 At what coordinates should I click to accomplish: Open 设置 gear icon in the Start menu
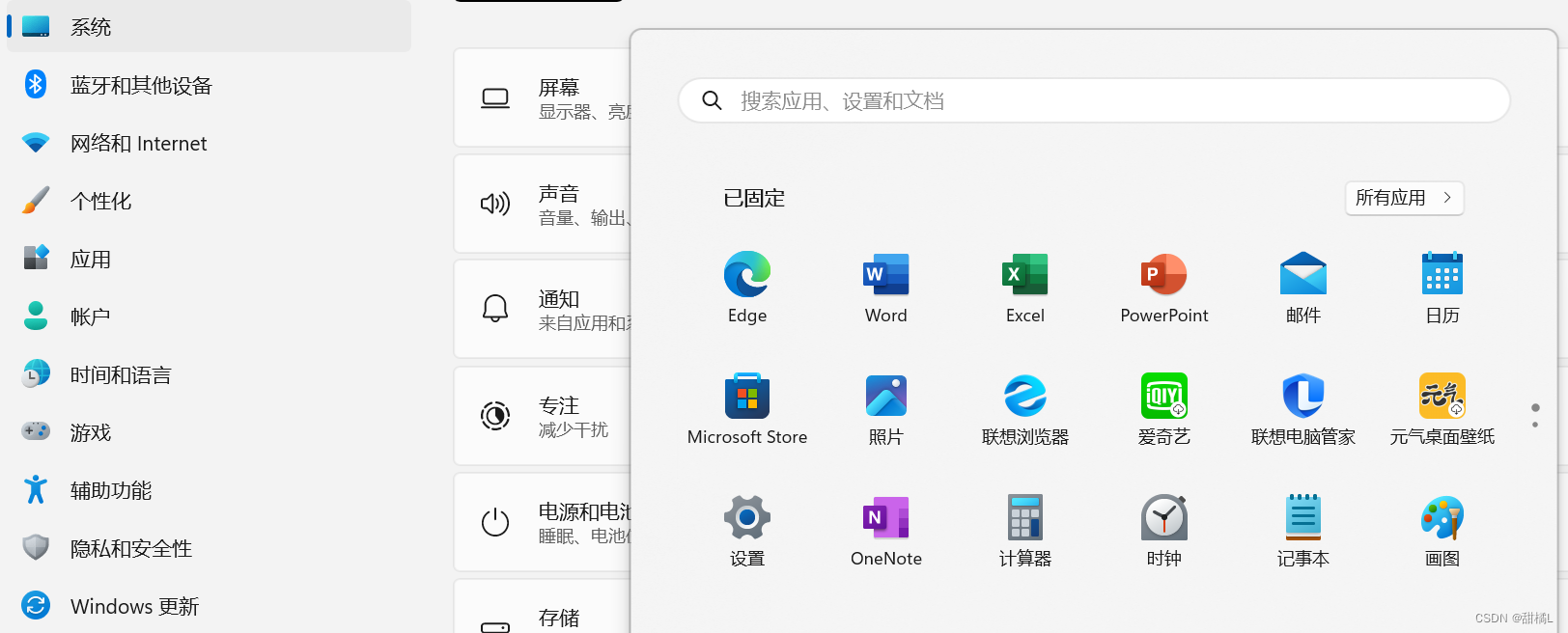(747, 530)
